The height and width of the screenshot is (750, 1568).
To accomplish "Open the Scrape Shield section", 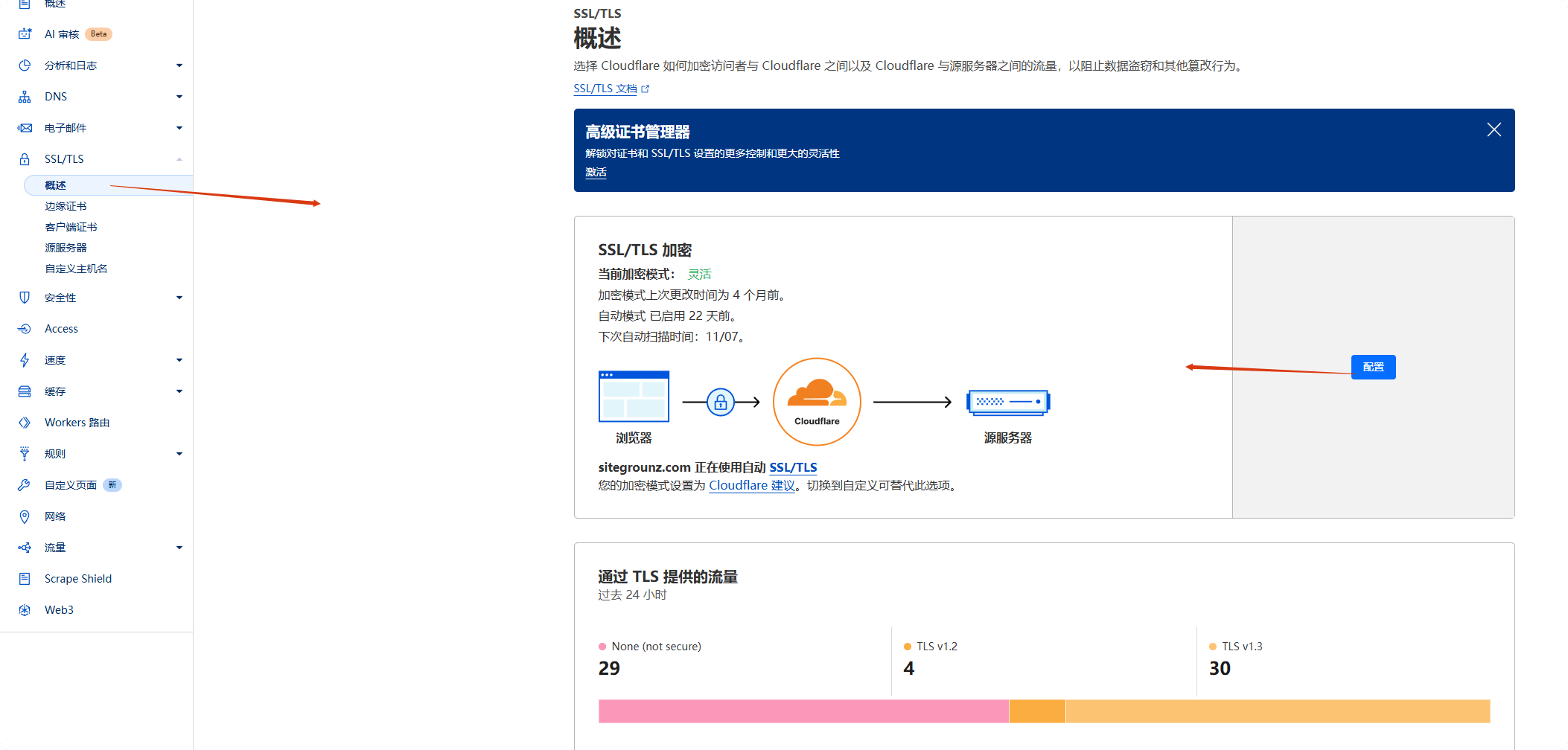I will tap(25, 578).
